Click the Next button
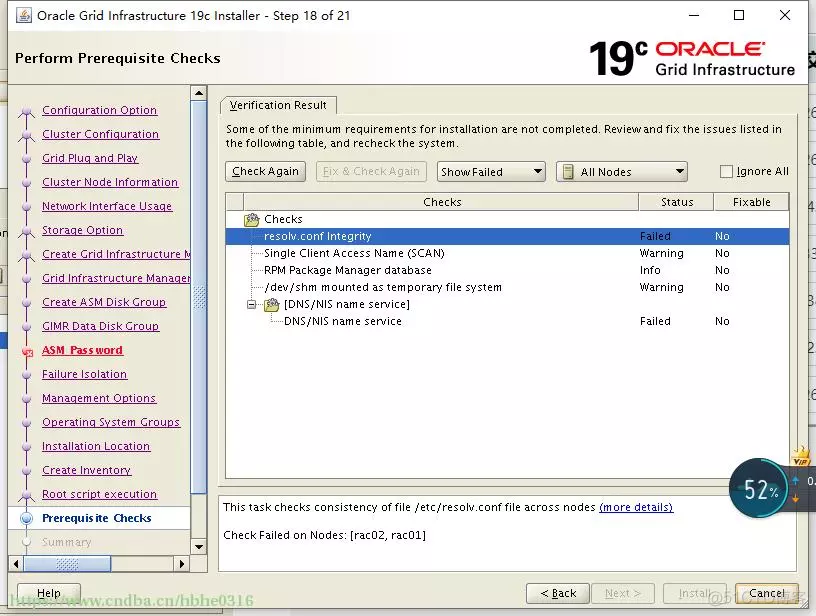This screenshot has height=616, width=816. tap(622, 593)
